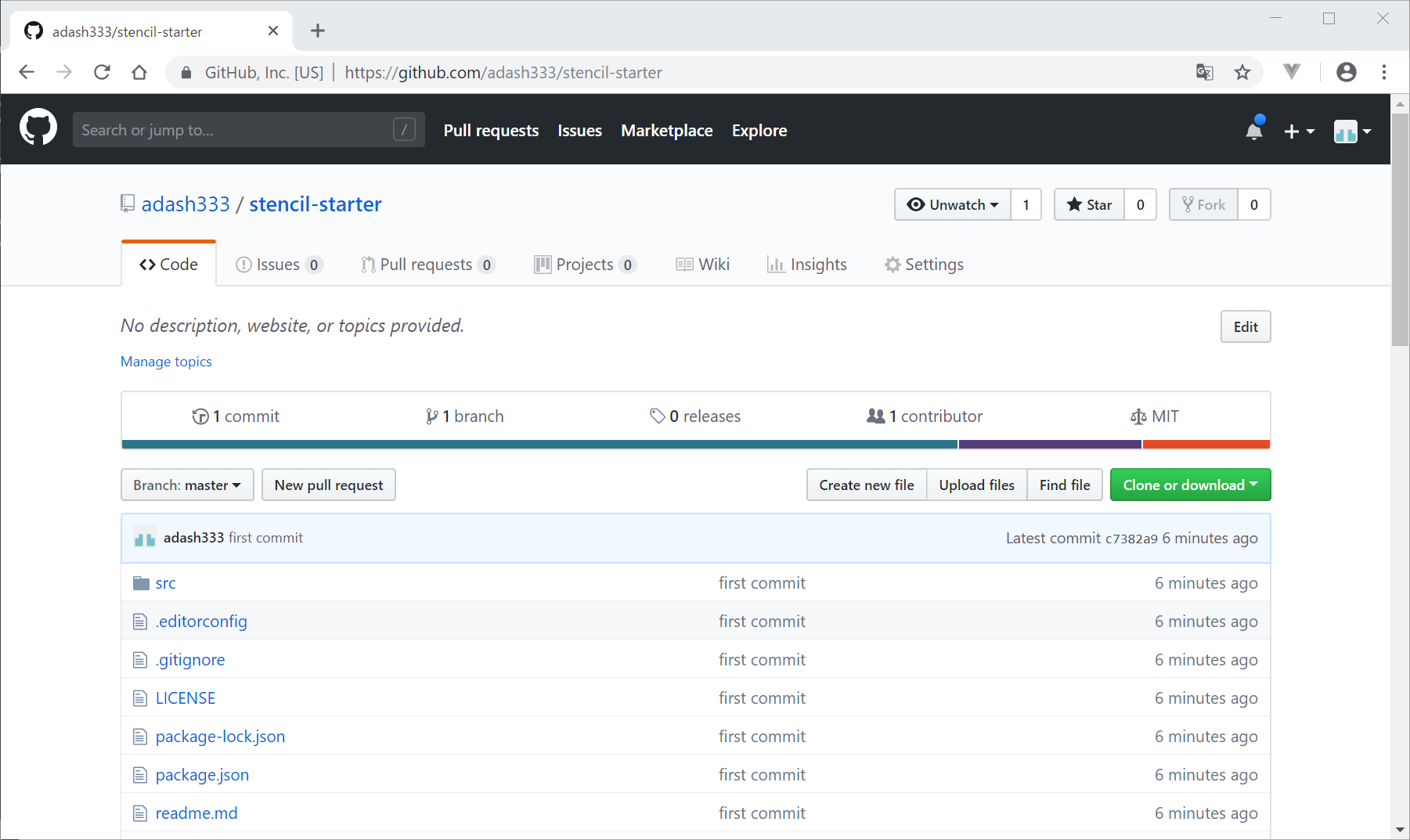Open the user avatar menu
The height and width of the screenshot is (840, 1410).
click(x=1353, y=132)
